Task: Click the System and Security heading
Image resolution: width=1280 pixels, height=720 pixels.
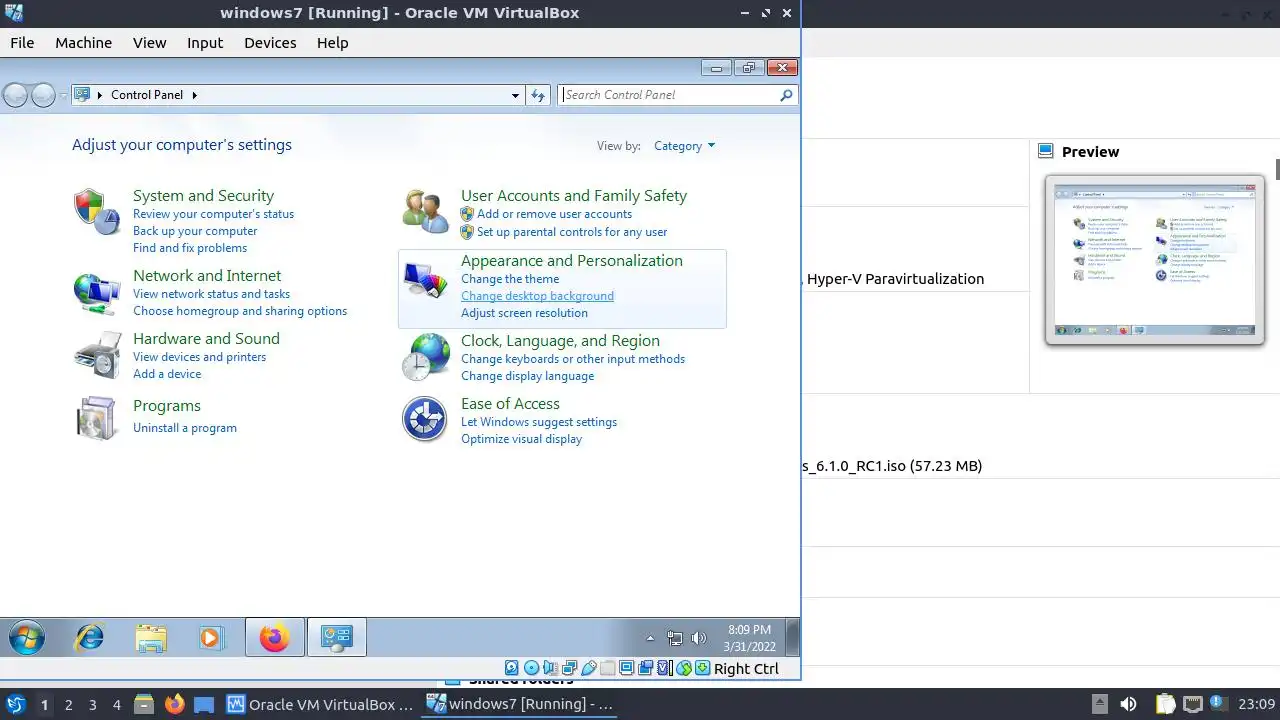Action: pos(203,196)
